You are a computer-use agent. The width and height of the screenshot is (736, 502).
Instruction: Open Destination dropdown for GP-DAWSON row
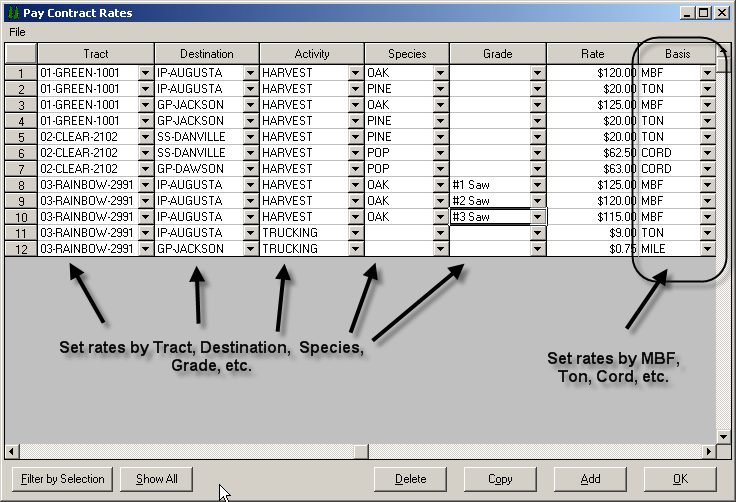(x=251, y=169)
